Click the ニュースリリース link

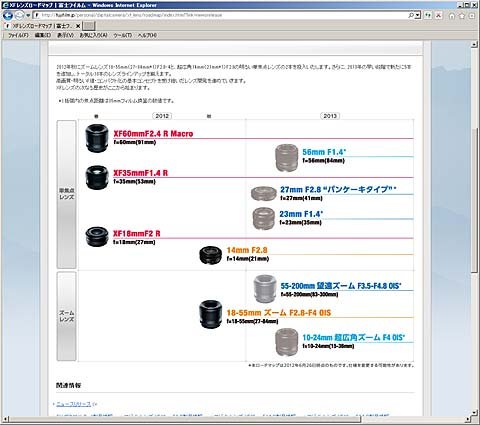(x=73, y=404)
